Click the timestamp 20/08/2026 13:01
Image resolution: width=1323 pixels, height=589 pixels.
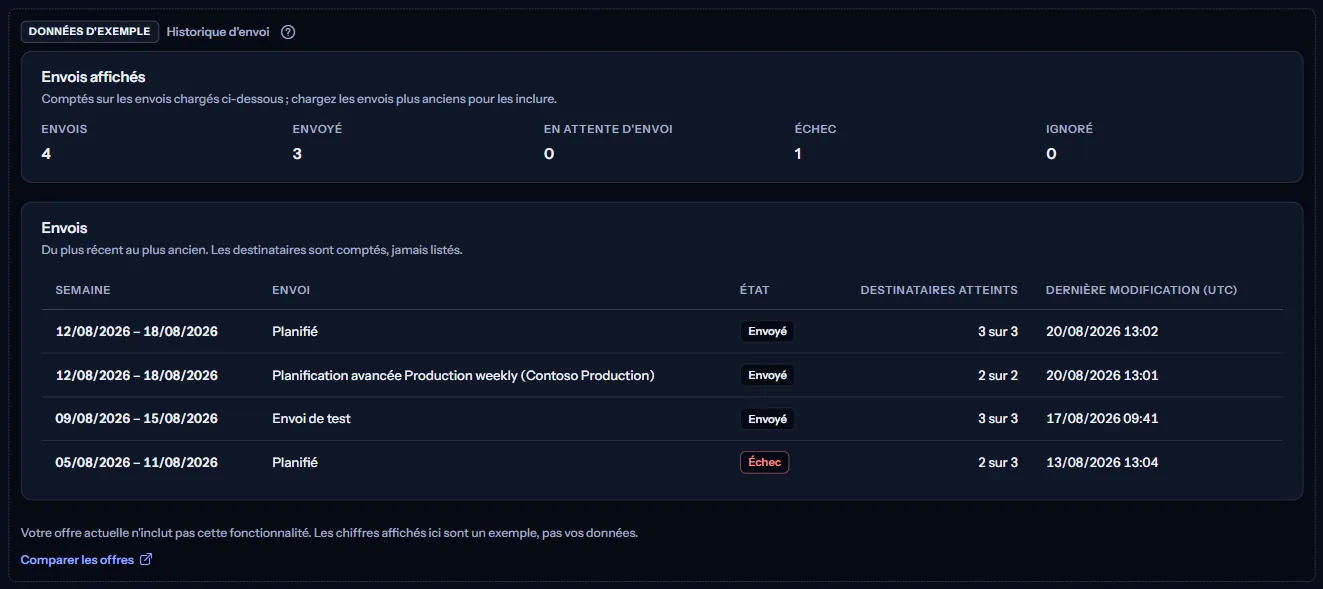[x=1102, y=375]
